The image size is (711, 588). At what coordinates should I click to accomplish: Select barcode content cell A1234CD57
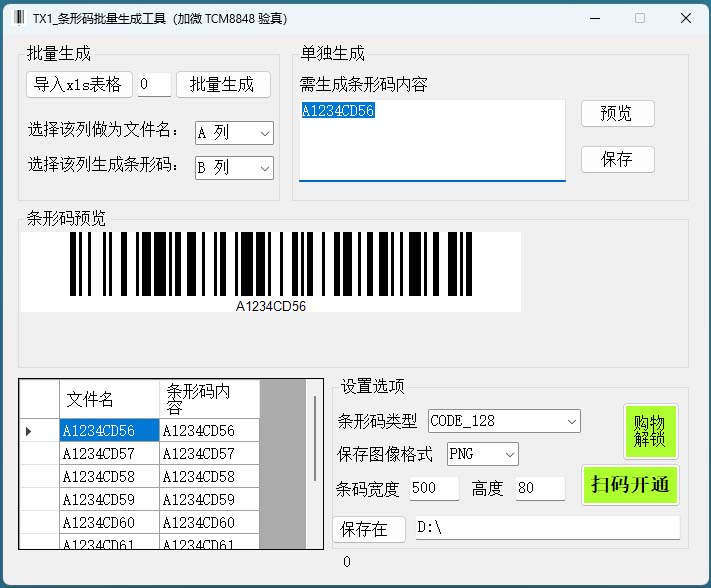point(209,453)
